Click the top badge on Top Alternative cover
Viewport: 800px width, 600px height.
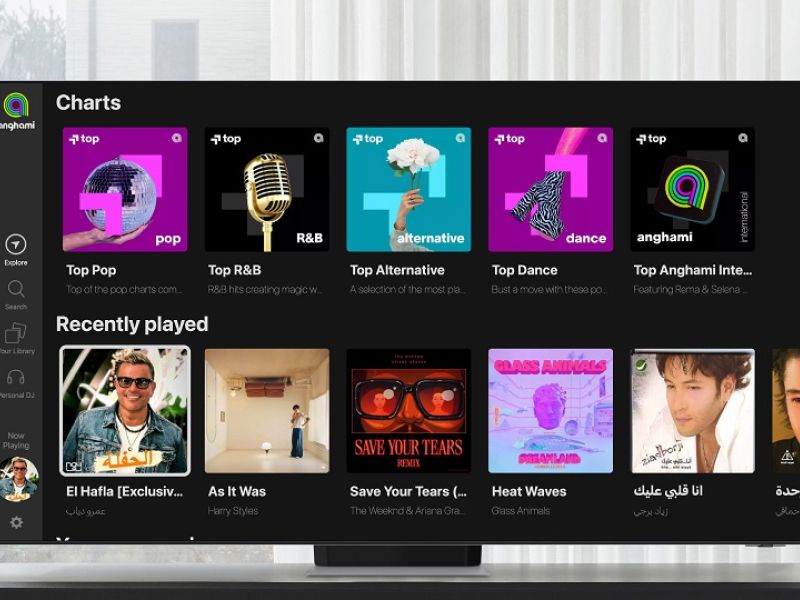click(x=368, y=139)
